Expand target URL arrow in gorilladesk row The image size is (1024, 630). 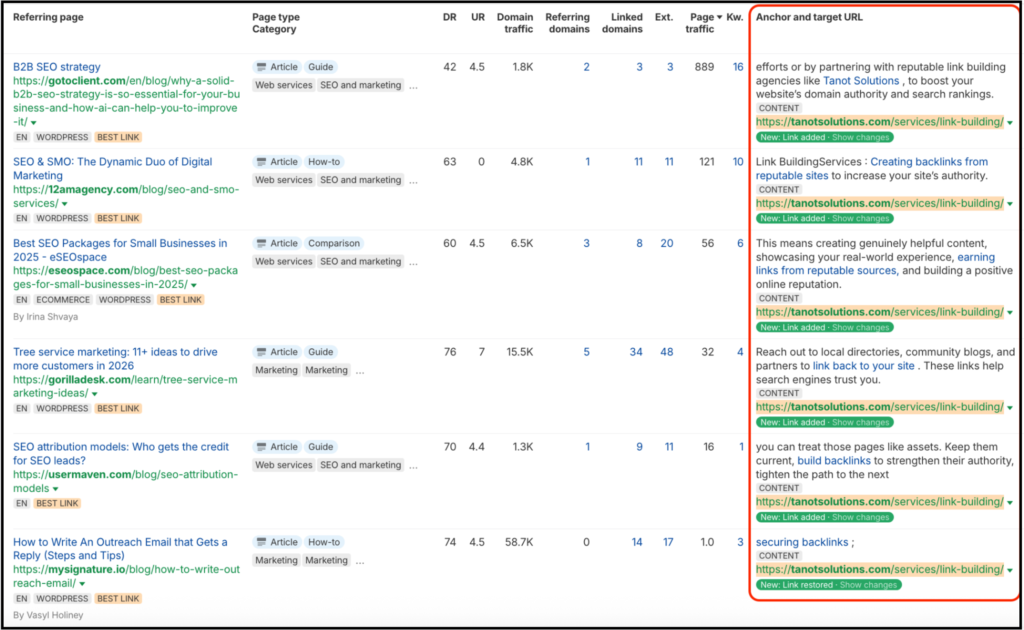pyautogui.click(x=1010, y=408)
